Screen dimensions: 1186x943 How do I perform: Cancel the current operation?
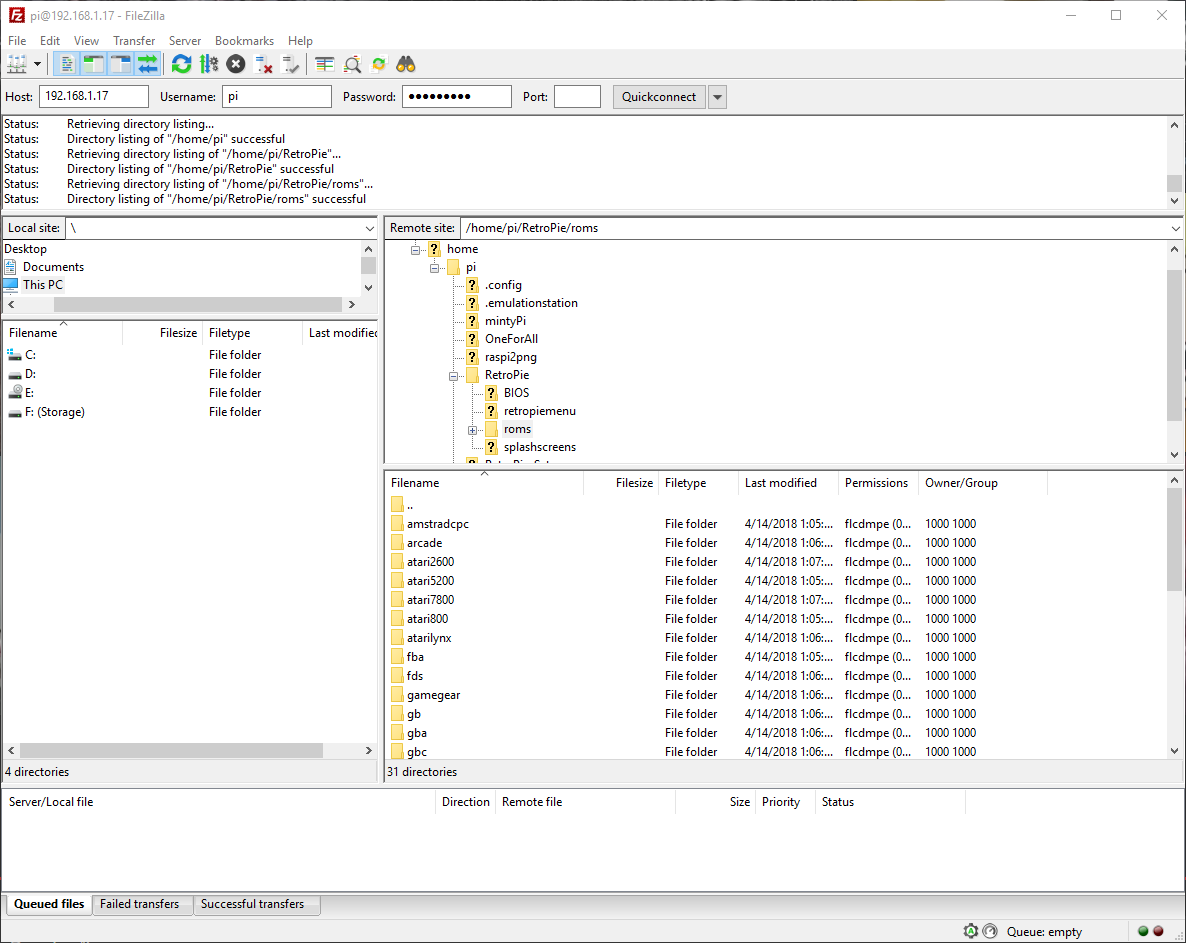click(236, 64)
